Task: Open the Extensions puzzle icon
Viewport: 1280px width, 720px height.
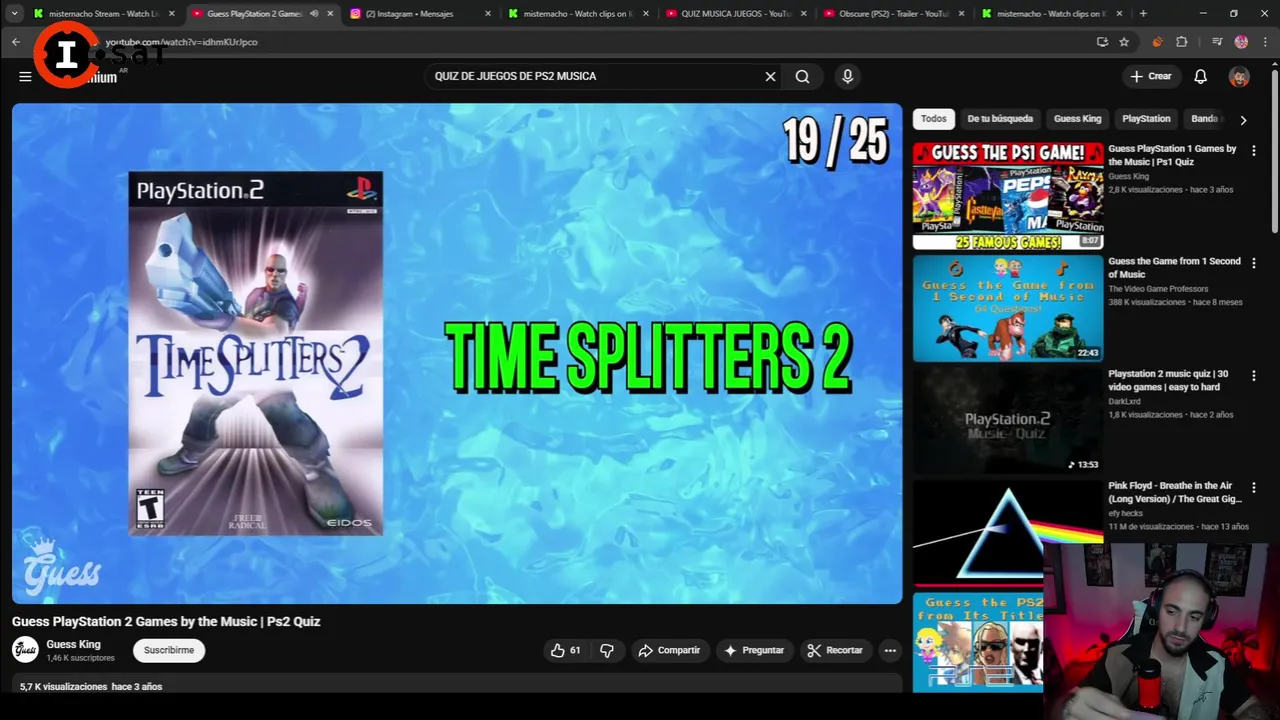Action: pos(1181,42)
